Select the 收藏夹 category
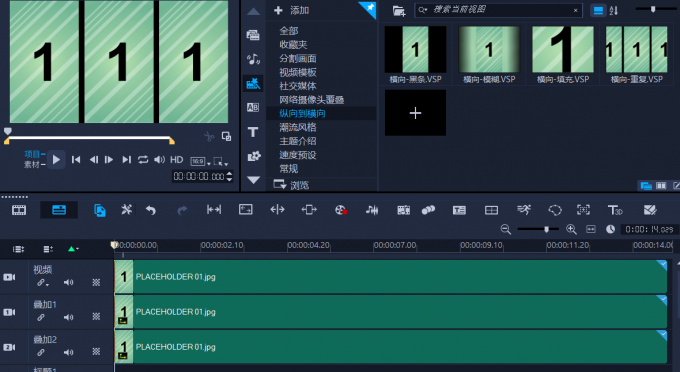The height and width of the screenshot is (372, 680). coord(293,45)
